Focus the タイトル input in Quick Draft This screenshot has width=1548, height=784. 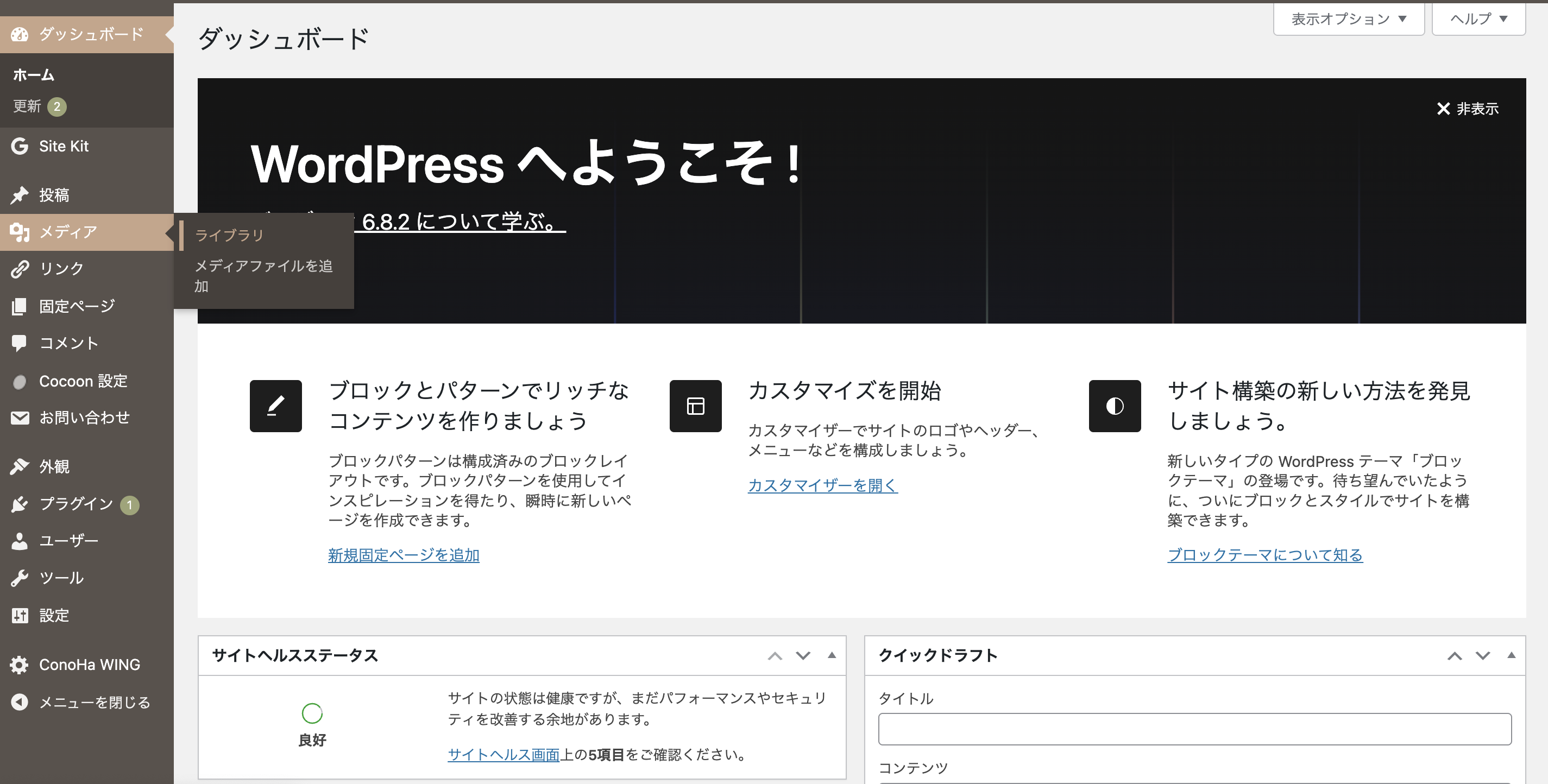click(x=1194, y=729)
